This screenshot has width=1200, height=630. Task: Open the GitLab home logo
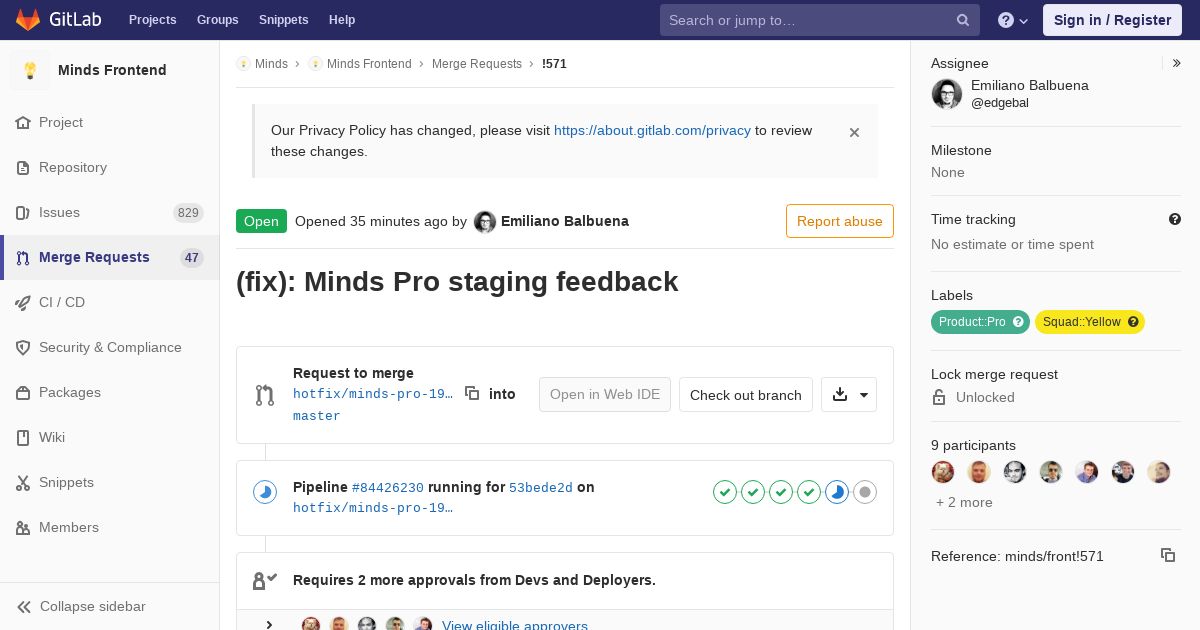point(58,20)
